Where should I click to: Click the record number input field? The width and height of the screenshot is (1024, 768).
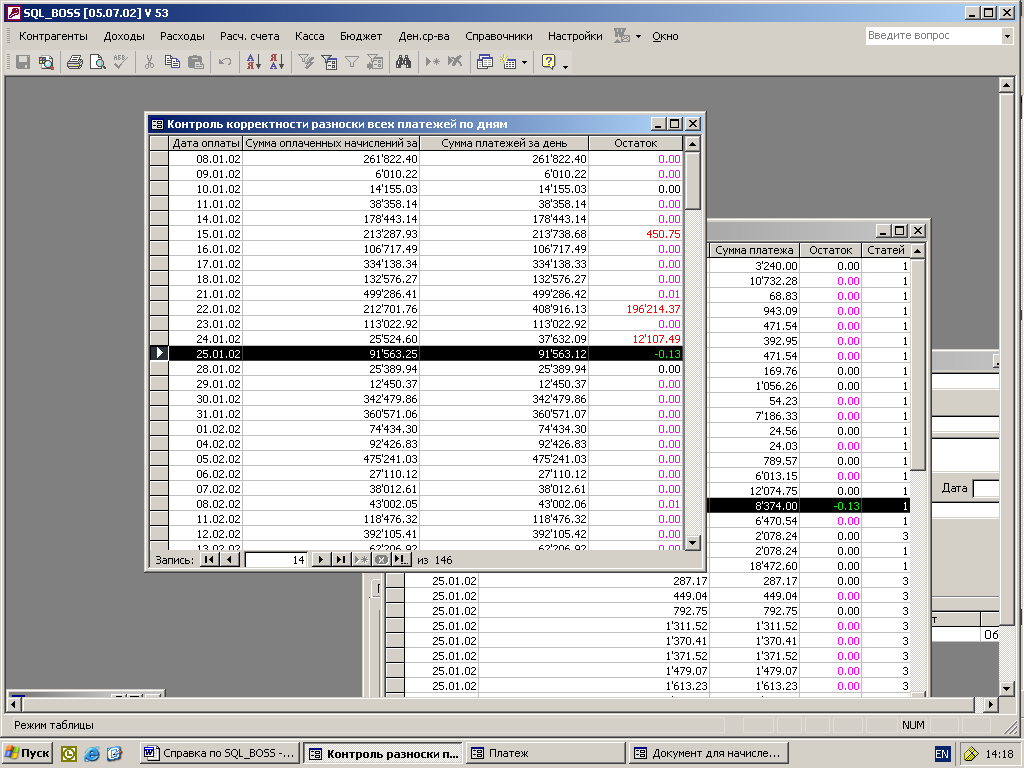pyautogui.click(x=276, y=560)
